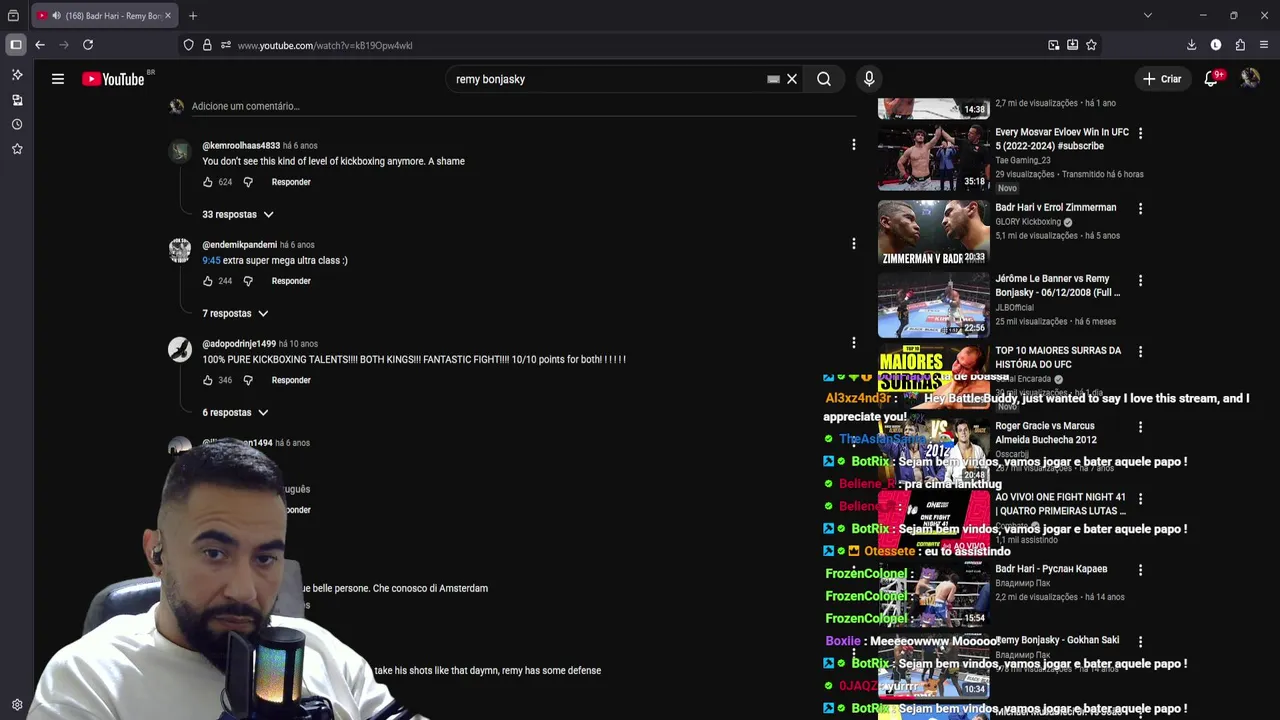Open options menu for @kemroolhaas4833 comment
The image size is (1280, 720).
pos(853,145)
